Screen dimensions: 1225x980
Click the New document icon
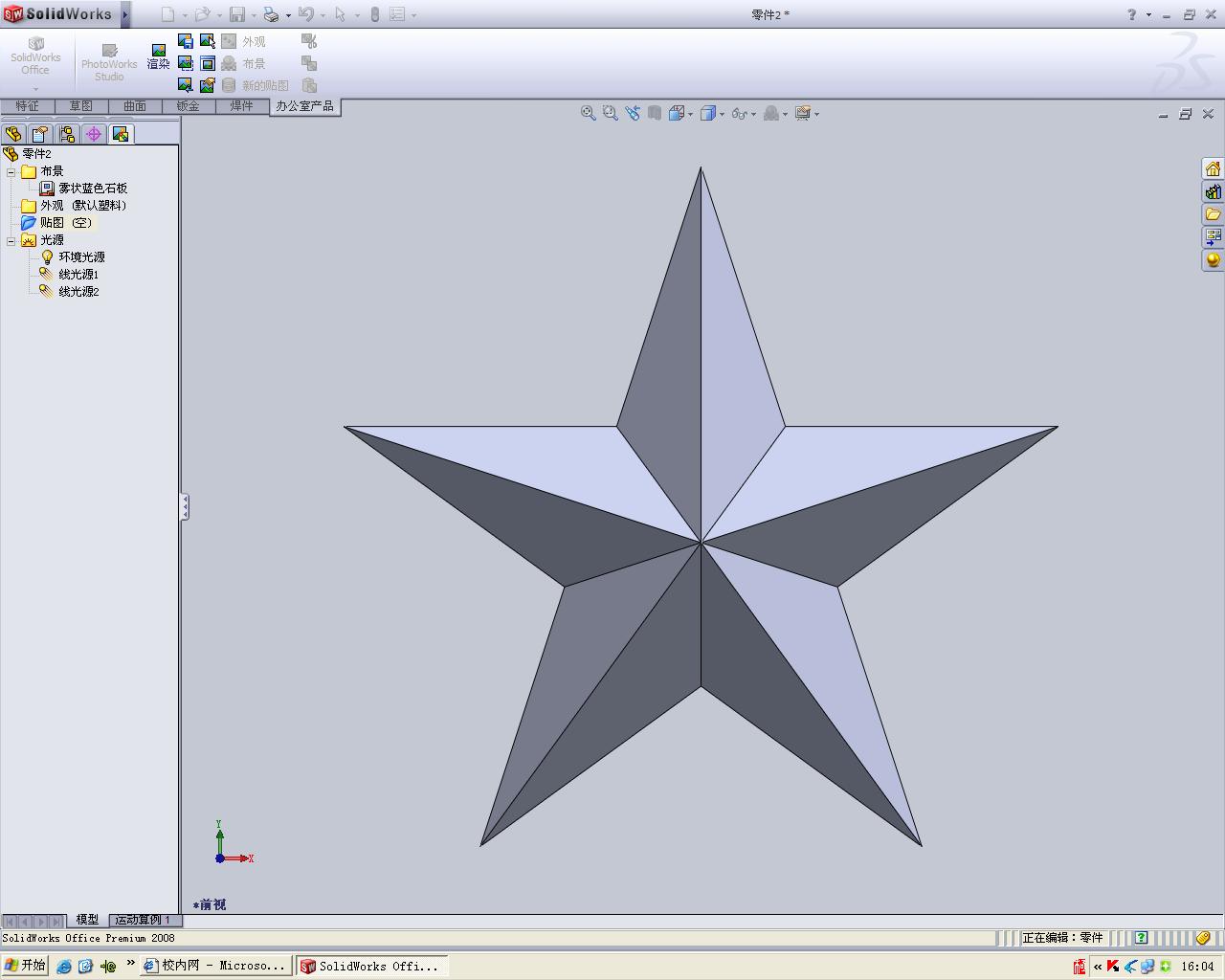[x=167, y=14]
